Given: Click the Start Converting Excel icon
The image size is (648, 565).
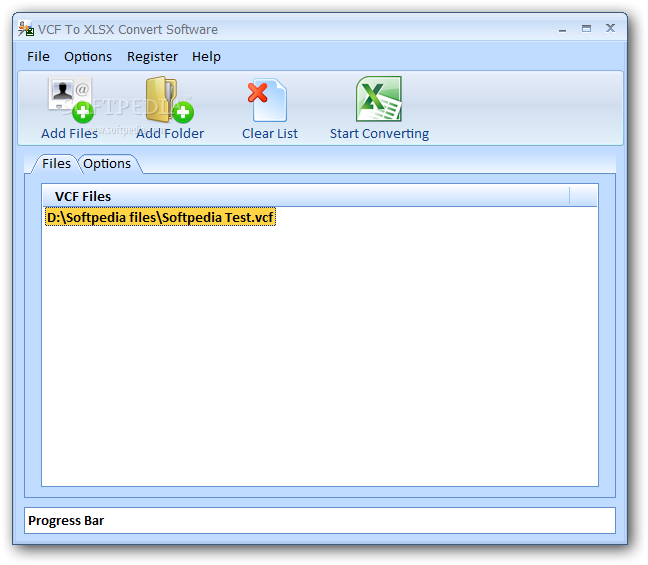Looking at the screenshot, I should click(379, 99).
